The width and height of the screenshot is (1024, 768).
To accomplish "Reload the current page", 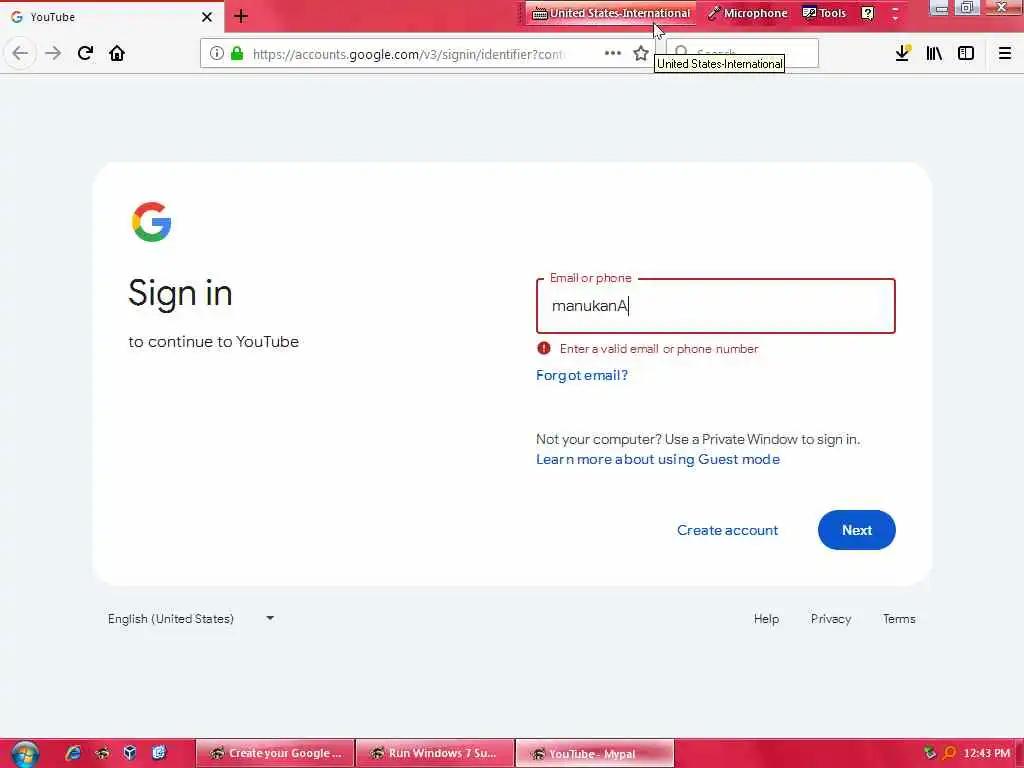I will point(85,53).
